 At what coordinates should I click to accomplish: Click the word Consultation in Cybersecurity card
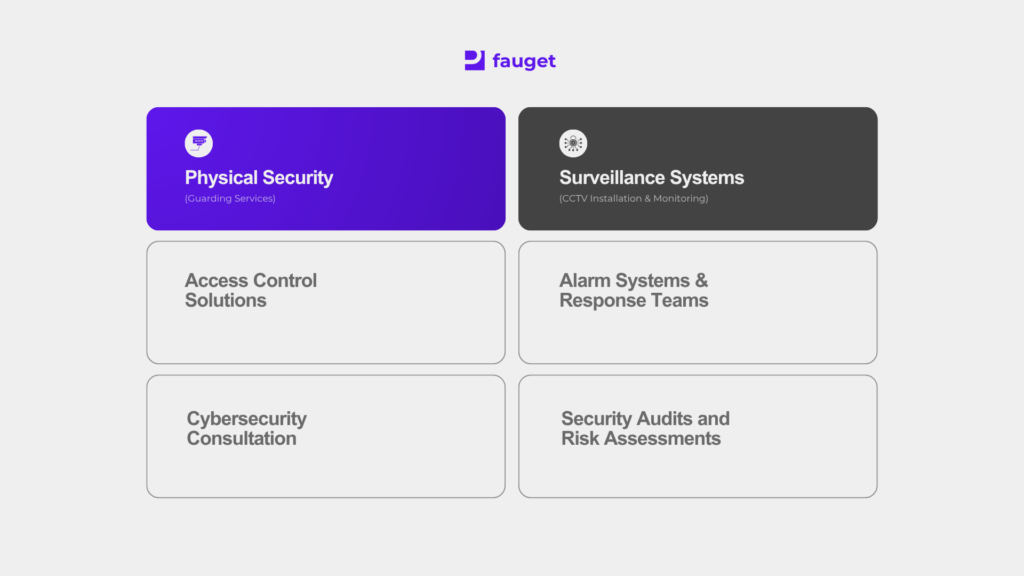(x=242, y=438)
